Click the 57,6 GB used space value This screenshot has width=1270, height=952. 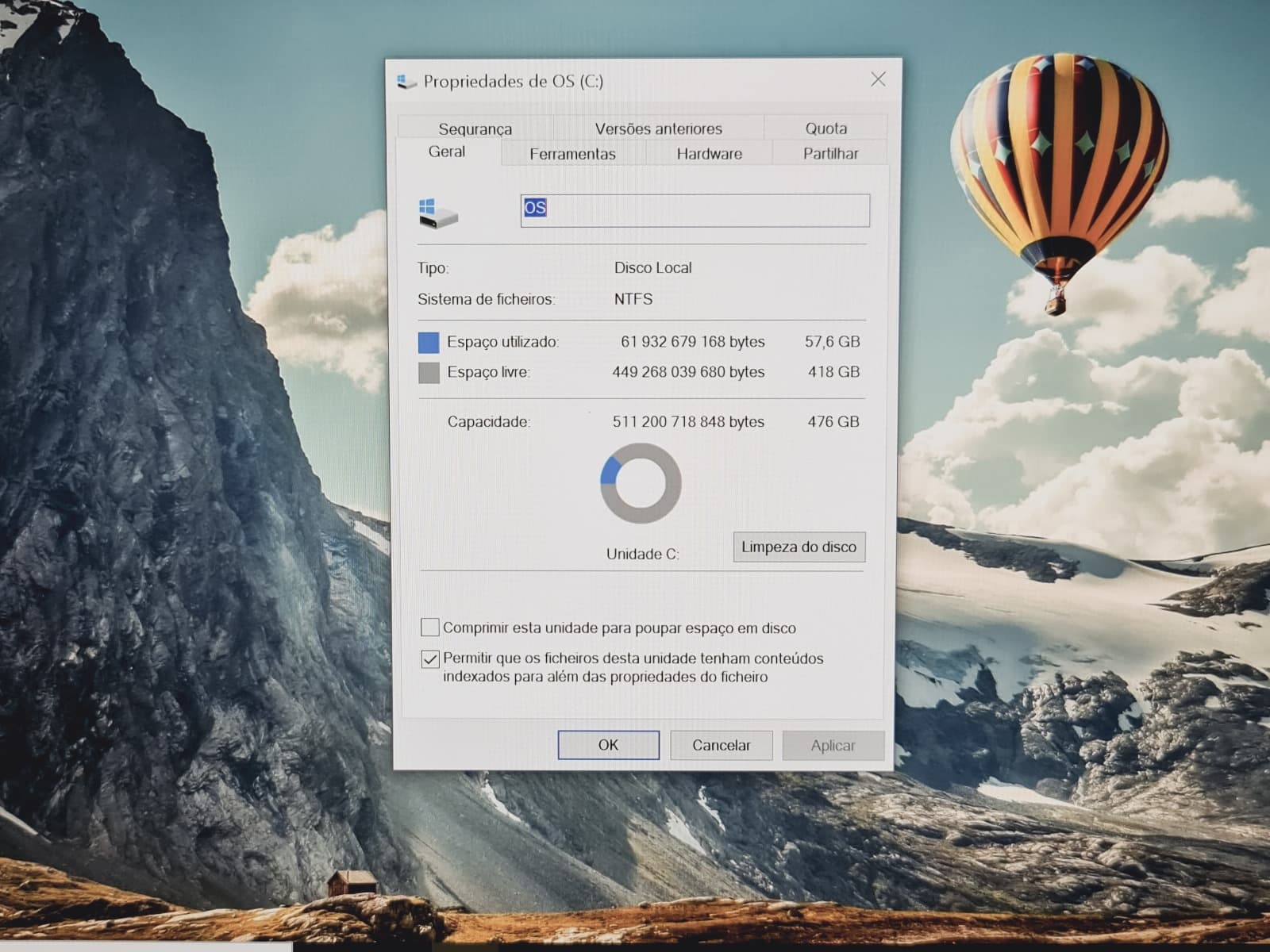(x=833, y=342)
